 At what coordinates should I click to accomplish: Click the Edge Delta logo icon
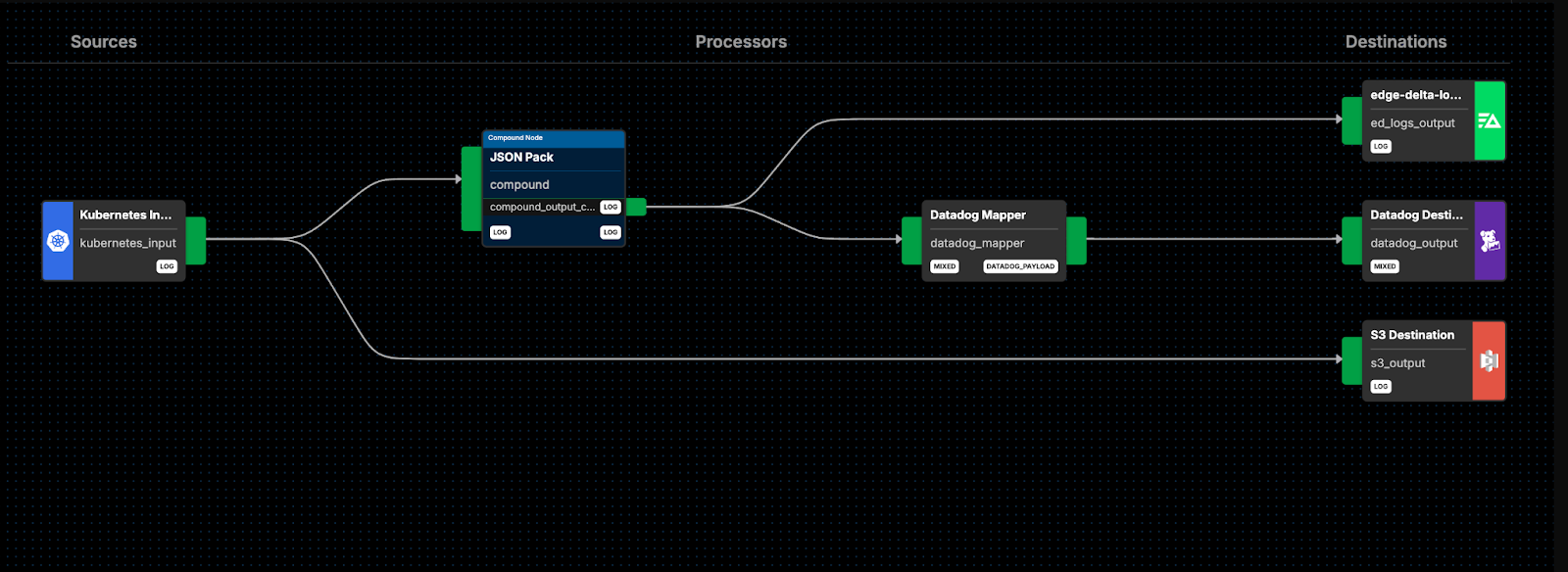[x=1490, y=120]
